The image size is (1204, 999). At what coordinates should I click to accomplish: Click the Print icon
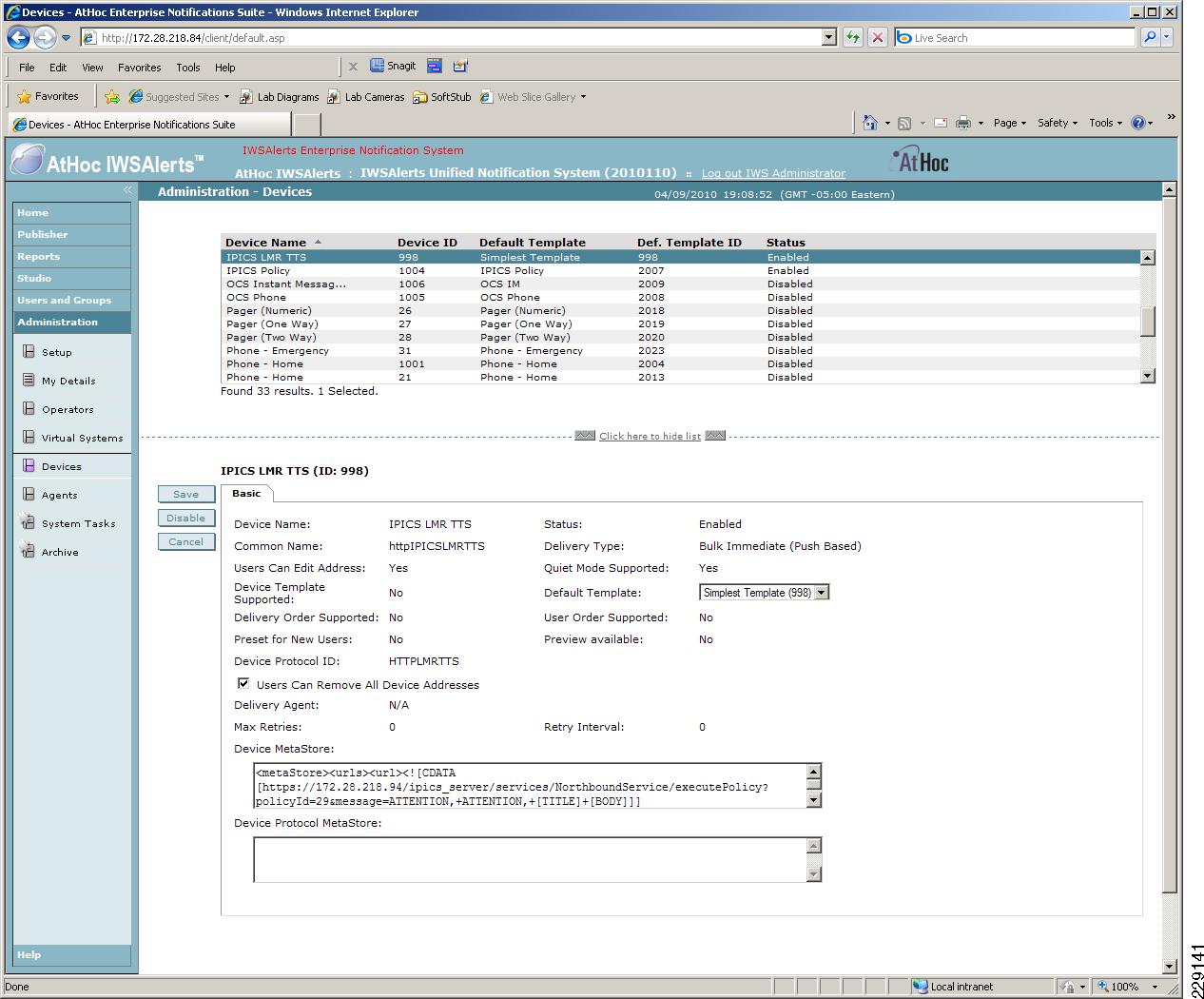click(963, 123)
